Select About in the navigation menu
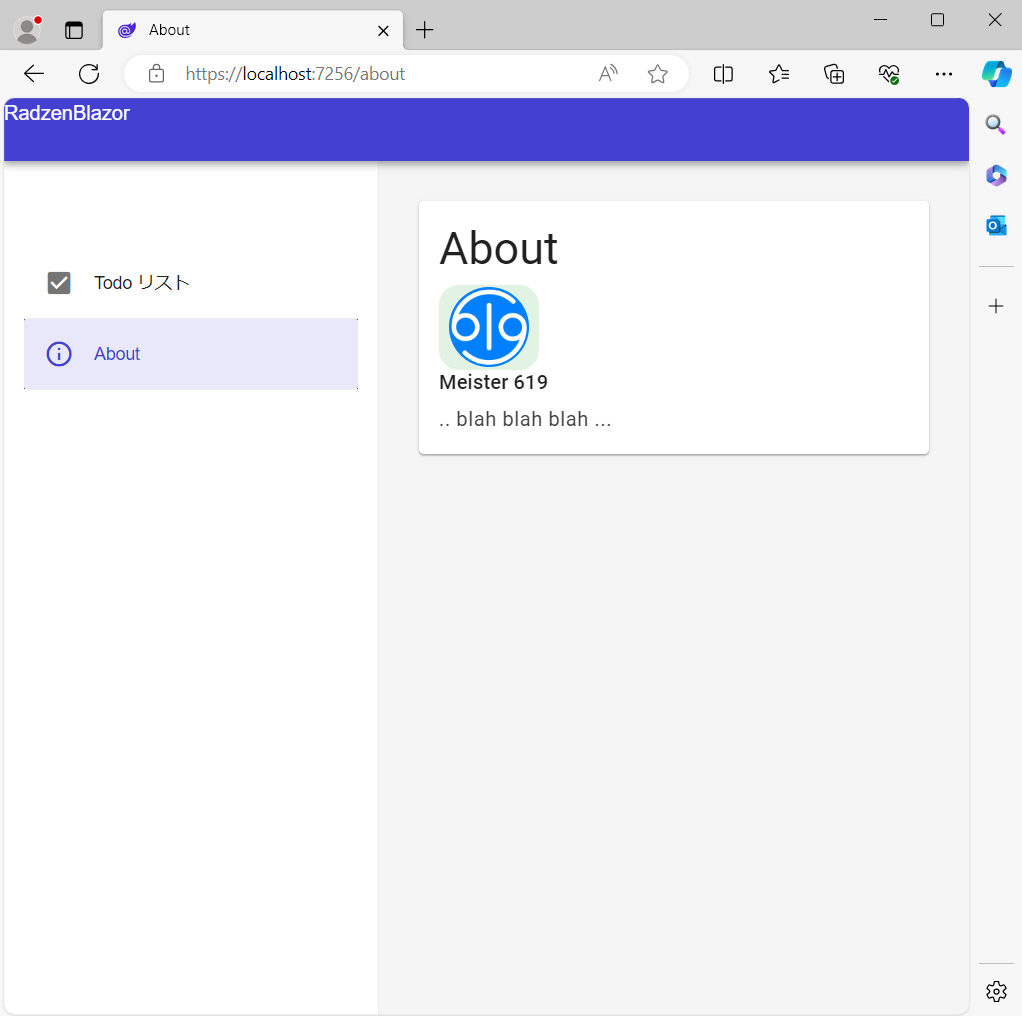 [117, 354]
